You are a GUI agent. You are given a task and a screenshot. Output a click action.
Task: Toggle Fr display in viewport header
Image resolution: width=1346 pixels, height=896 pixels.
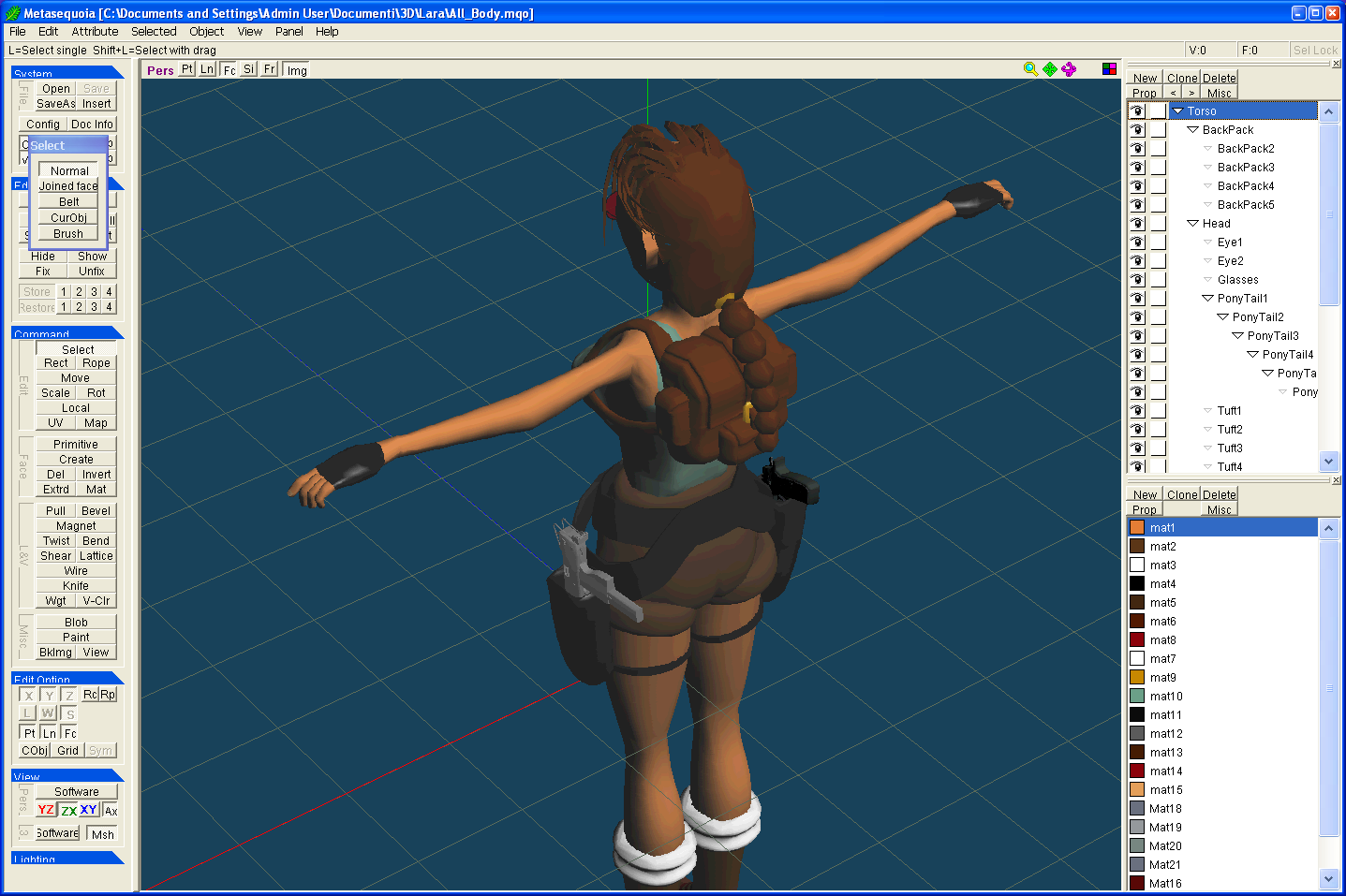pos(269,69)
